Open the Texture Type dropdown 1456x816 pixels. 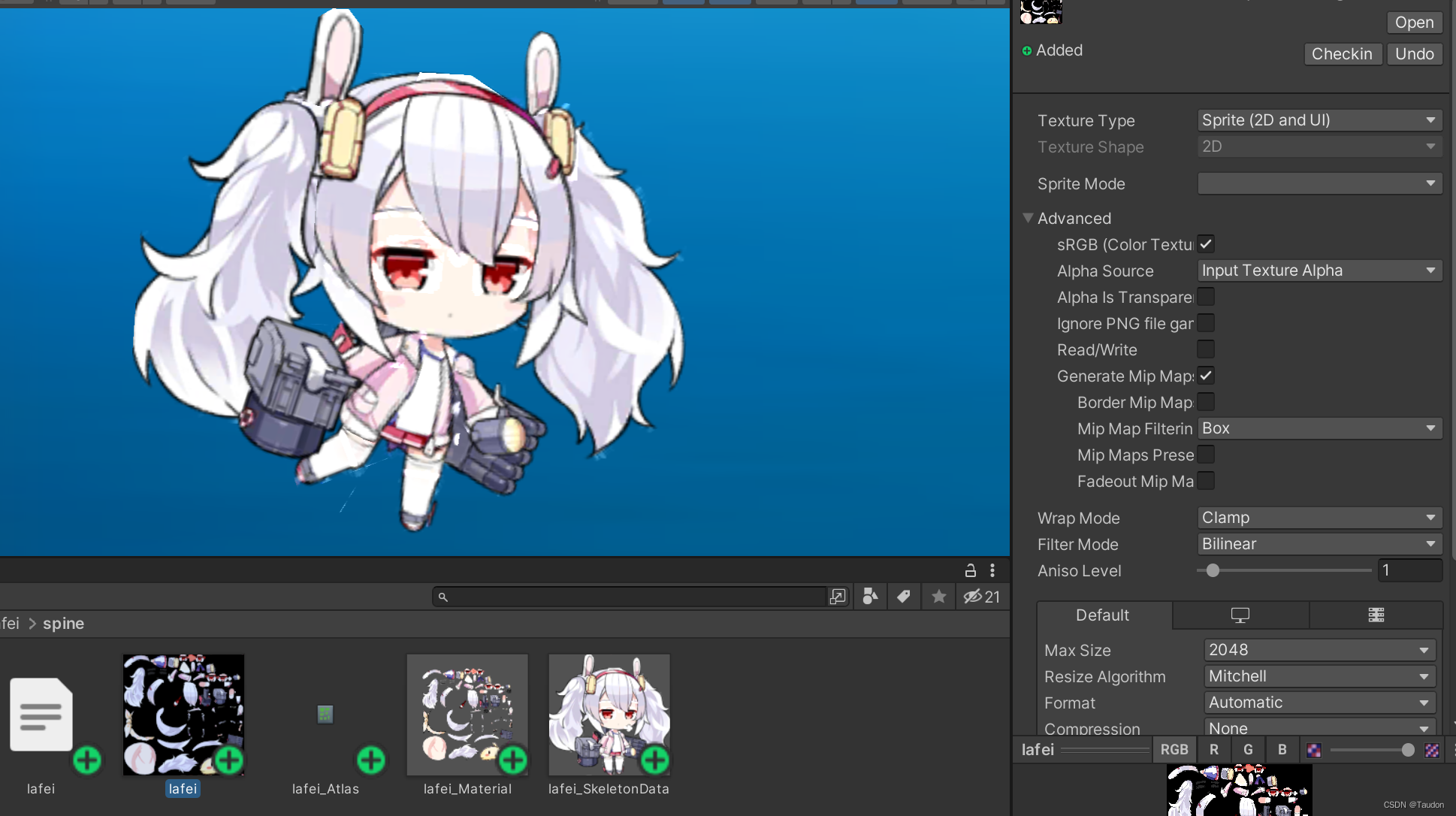[x=1319, y=120]
